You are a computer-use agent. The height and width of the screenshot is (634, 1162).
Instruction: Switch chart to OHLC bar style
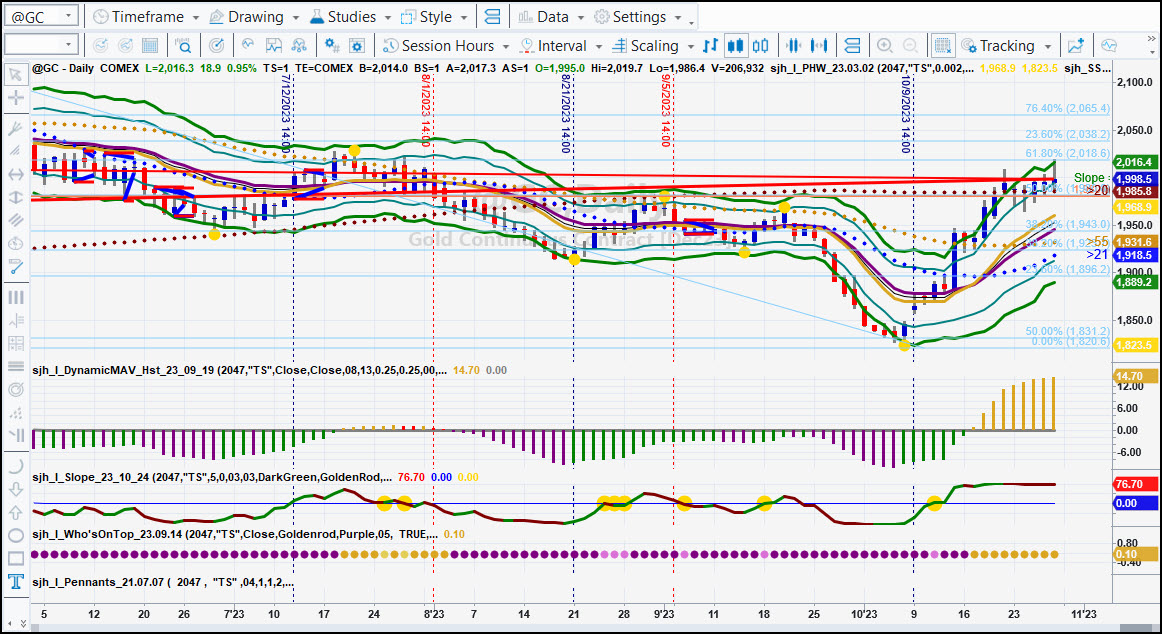coord(711,46)
